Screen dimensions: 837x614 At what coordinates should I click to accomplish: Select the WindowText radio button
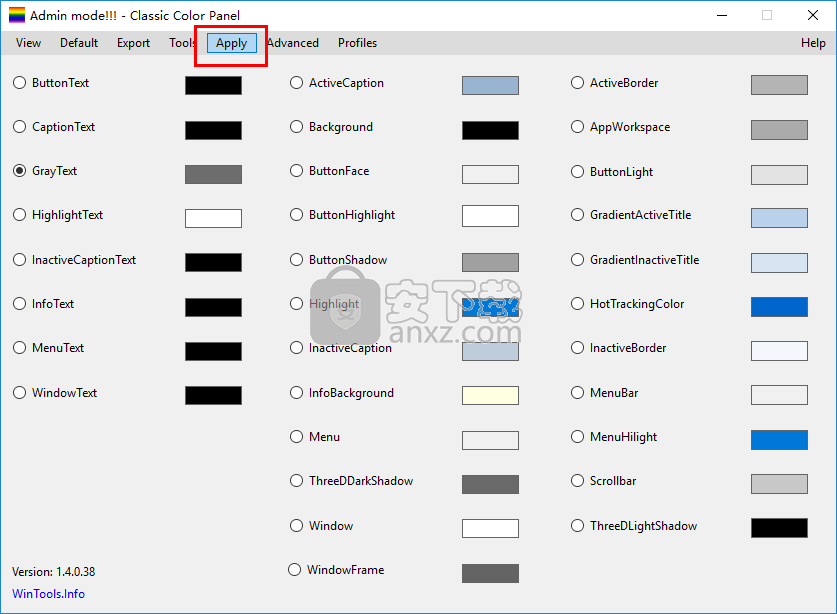[x=20, y=392]
